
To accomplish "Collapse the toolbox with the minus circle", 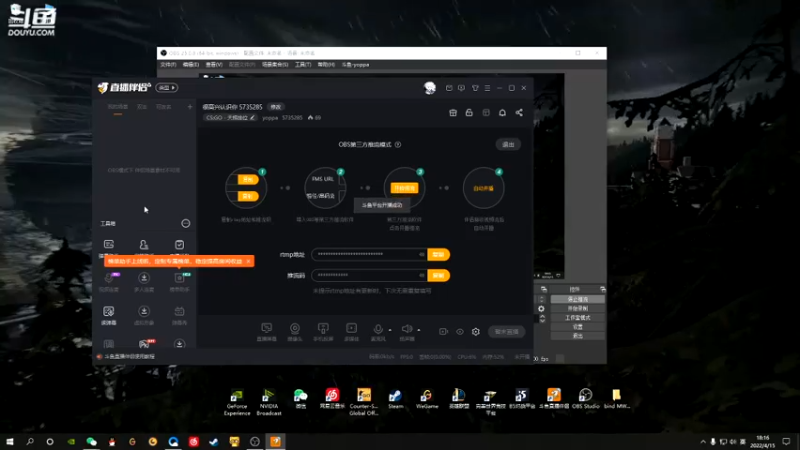I will (x=186, y=223).
